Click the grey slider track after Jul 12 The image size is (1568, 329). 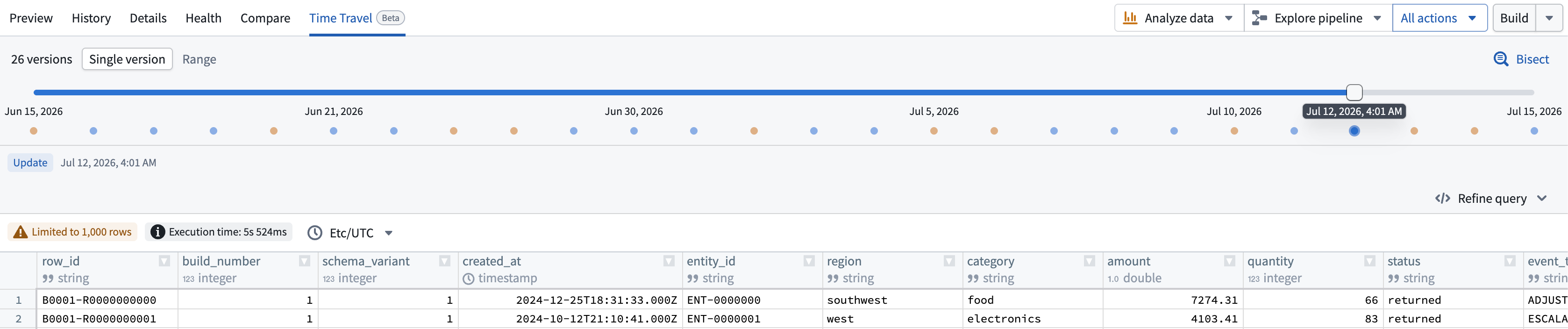1449,93
